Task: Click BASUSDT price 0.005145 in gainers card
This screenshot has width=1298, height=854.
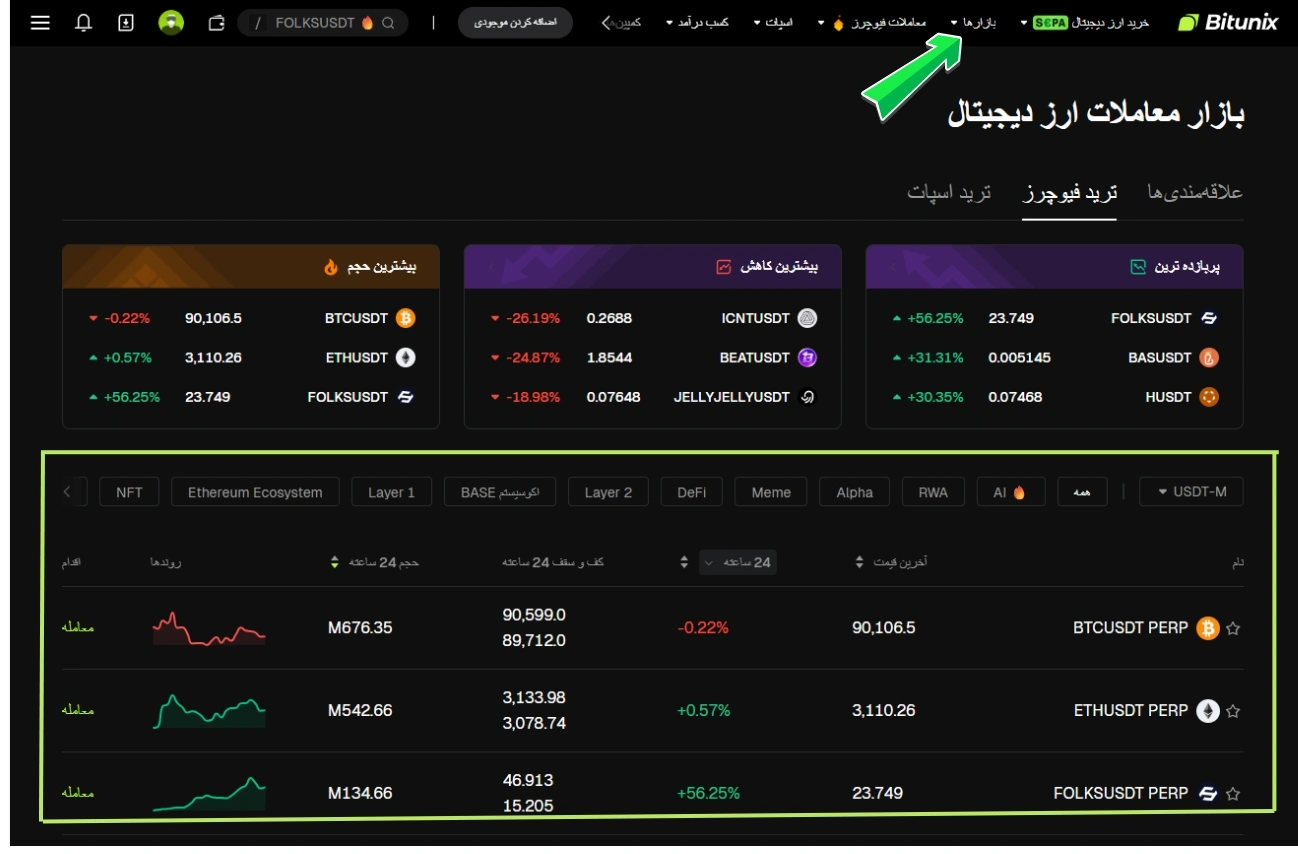Action: [1019, 357]
